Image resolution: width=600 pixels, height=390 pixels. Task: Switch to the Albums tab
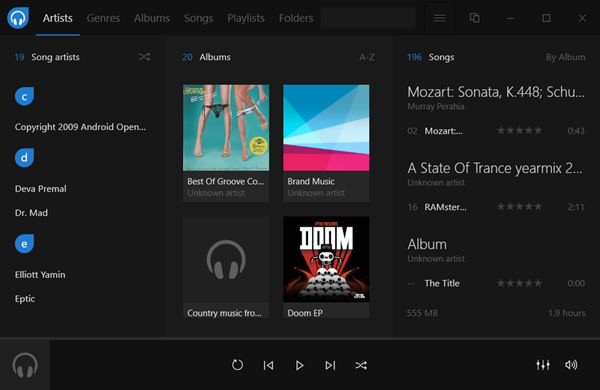point(152,18)
